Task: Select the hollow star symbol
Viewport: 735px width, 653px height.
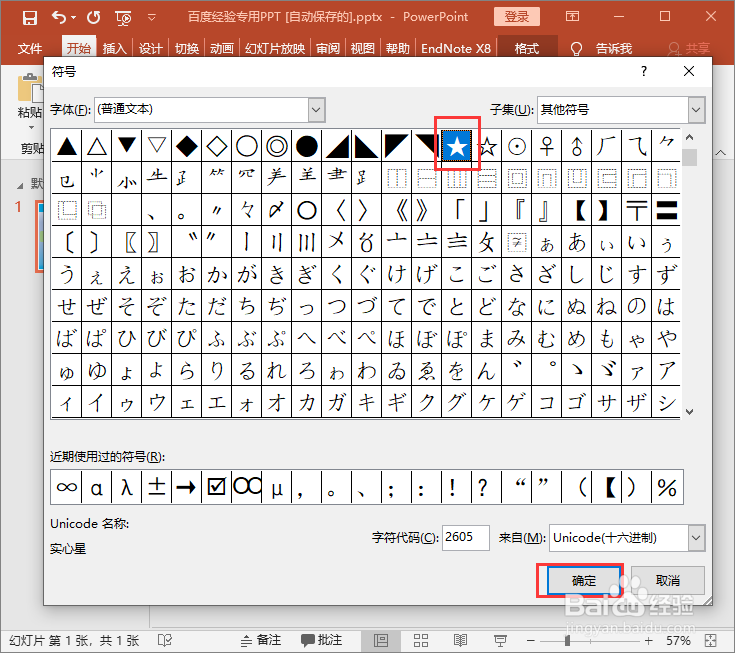Action: click(487, 146)
